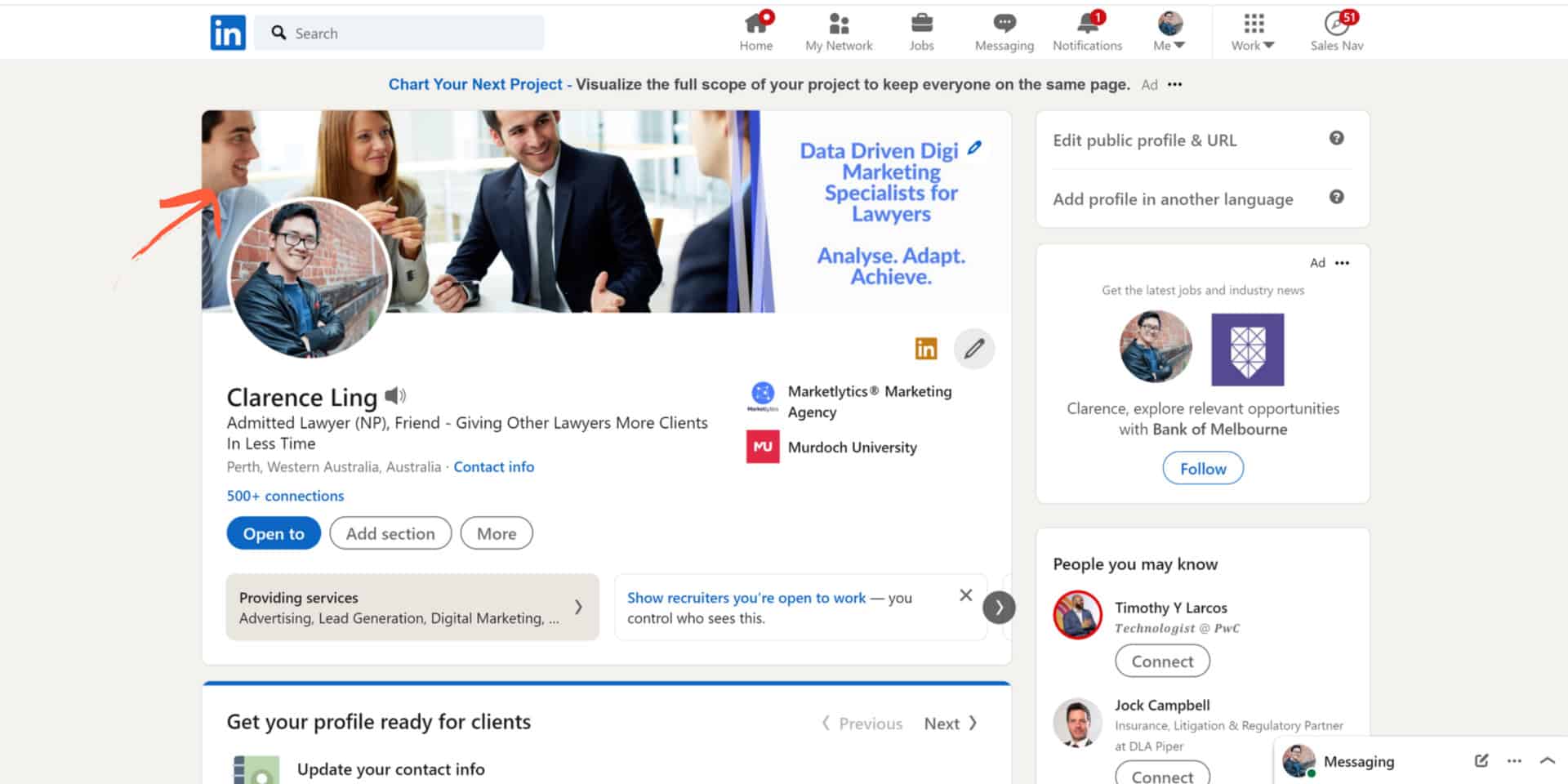Open Timothy Y Larcos name link
The width and height of the screenshot is (1568, 784).
[x=1171, y=608]
